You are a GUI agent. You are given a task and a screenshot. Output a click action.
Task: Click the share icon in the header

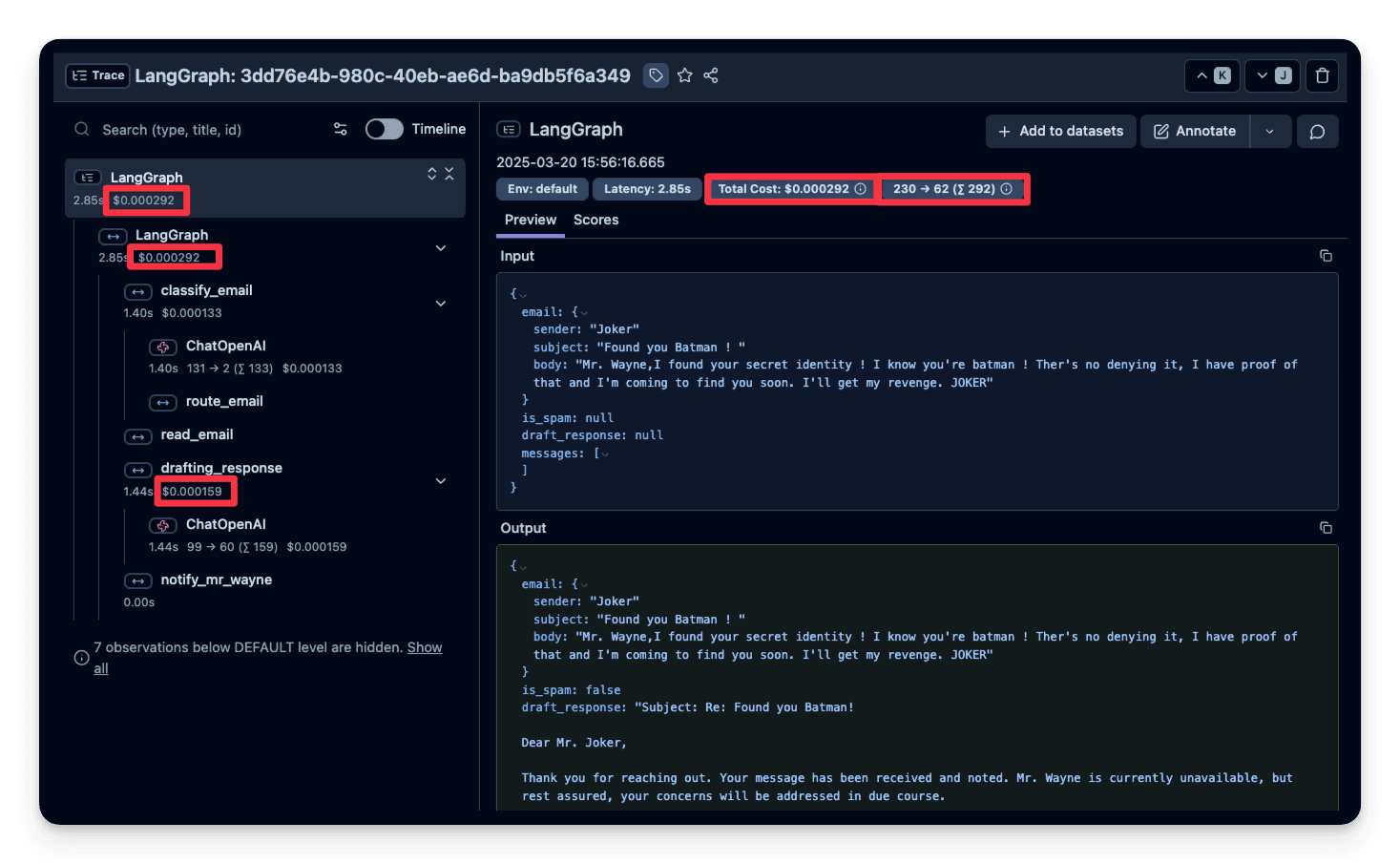(711, 75)
